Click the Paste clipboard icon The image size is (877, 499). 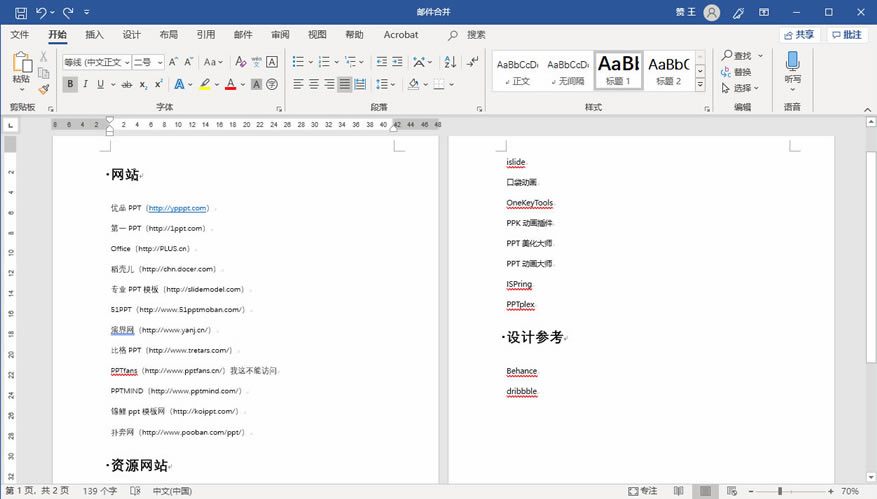coord(22,63)
